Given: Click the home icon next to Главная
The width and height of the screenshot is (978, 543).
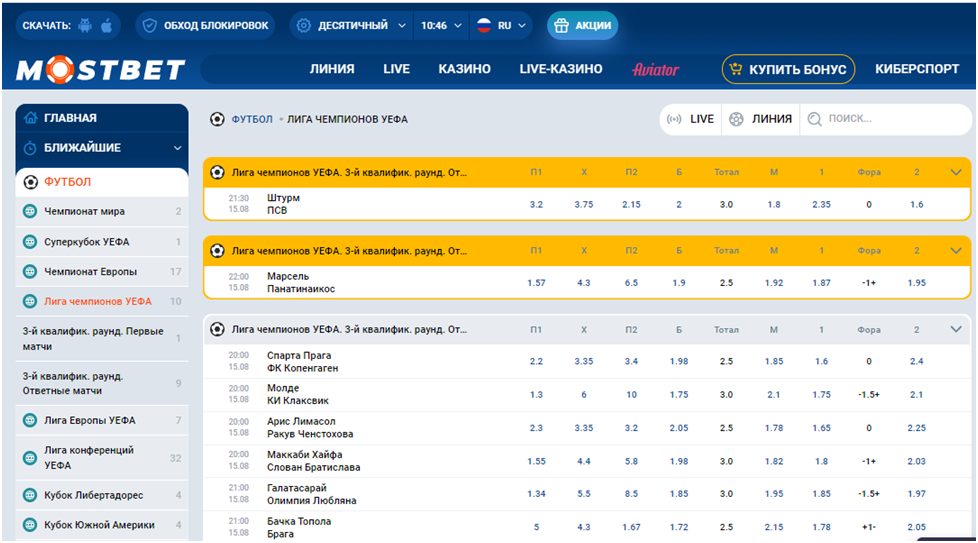Looking at the screenshot, I should pyautogui.click(x=30, y=118).
